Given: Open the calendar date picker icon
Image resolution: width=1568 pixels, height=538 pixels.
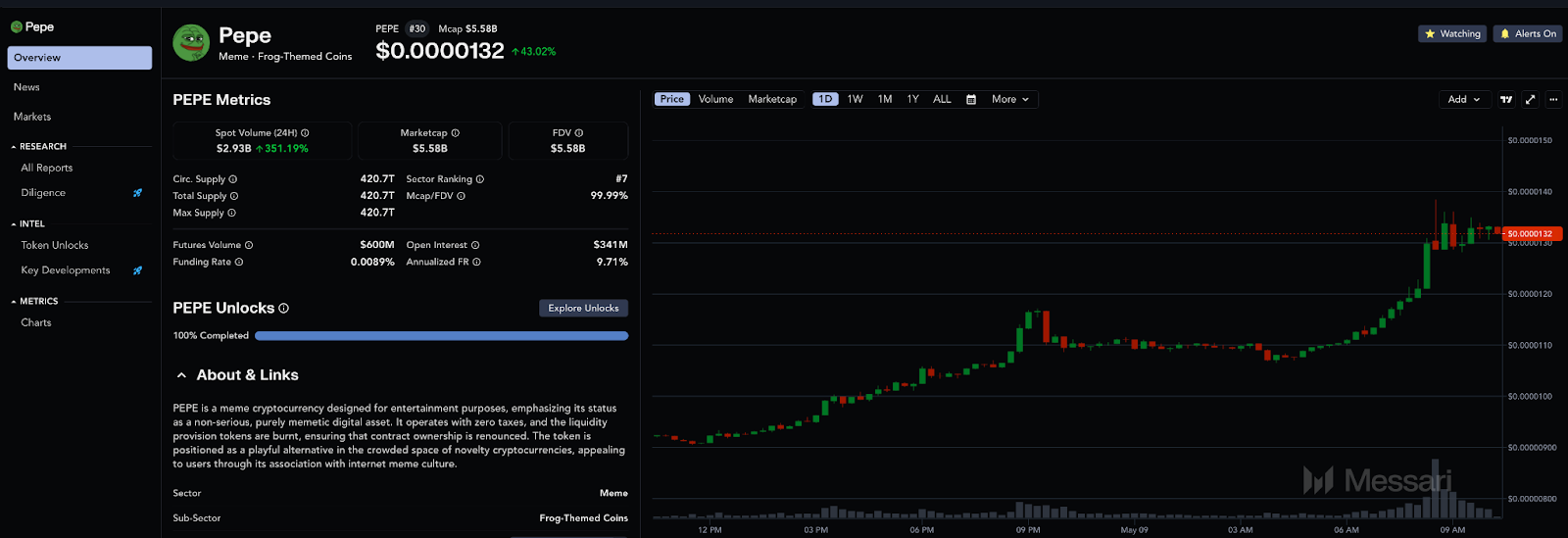Looking at the screenshot, I should [x=971, y=100].
